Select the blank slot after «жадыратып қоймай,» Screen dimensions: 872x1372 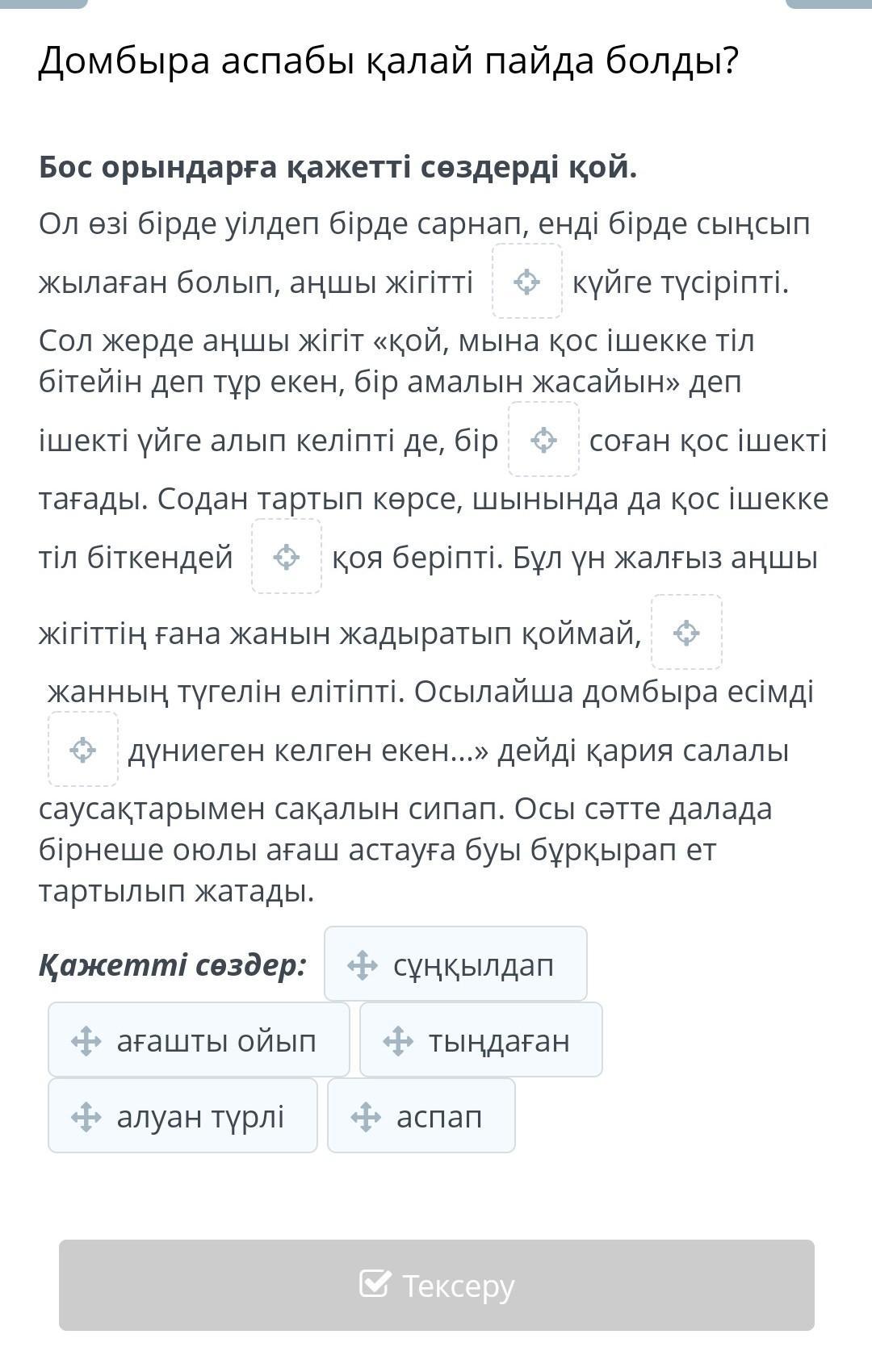pos(686,633)
